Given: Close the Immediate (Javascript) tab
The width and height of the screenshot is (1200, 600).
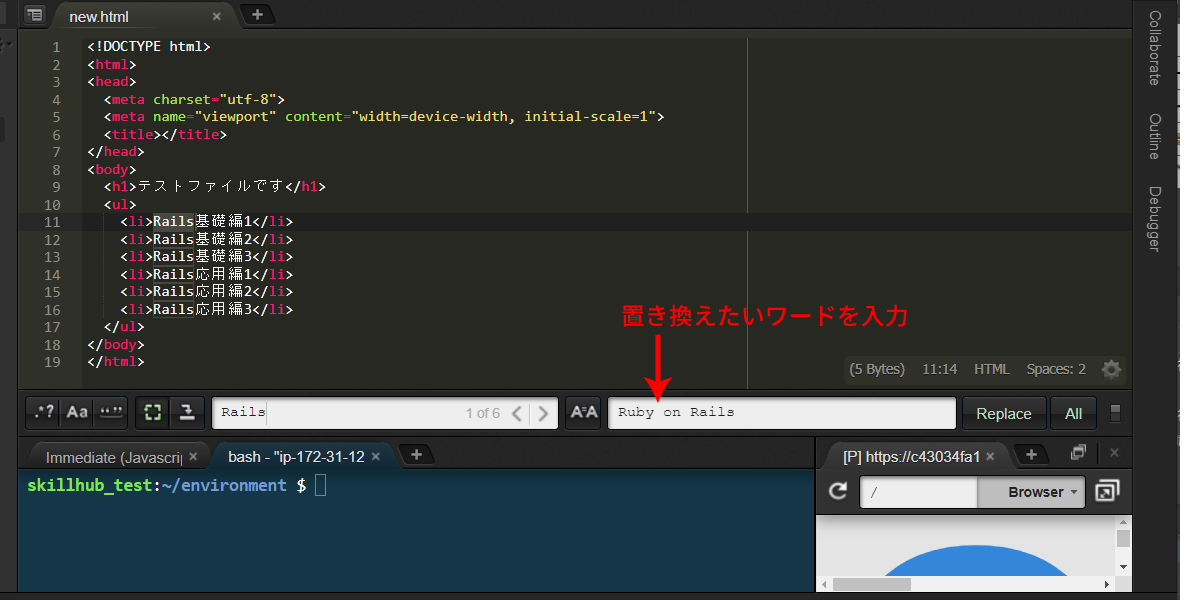Looking at the screenshot, I should pyautogui.click(x=194, y=457).
